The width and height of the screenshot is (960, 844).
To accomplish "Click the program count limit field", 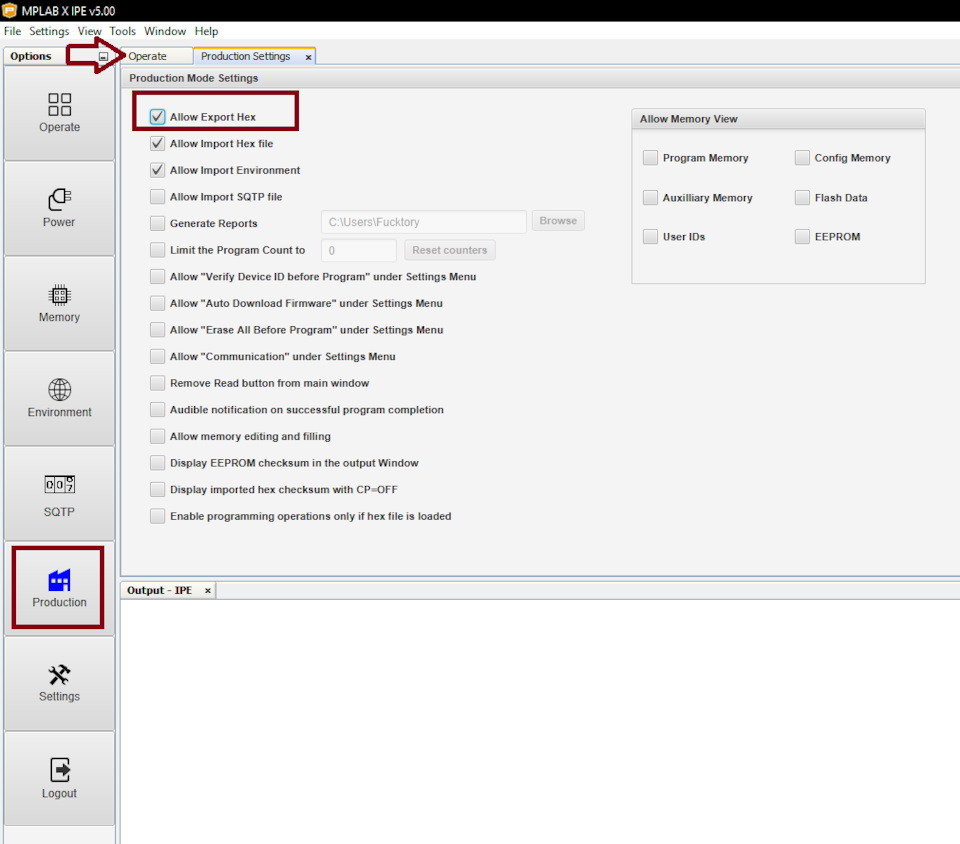I will click(x=359, y=250).
